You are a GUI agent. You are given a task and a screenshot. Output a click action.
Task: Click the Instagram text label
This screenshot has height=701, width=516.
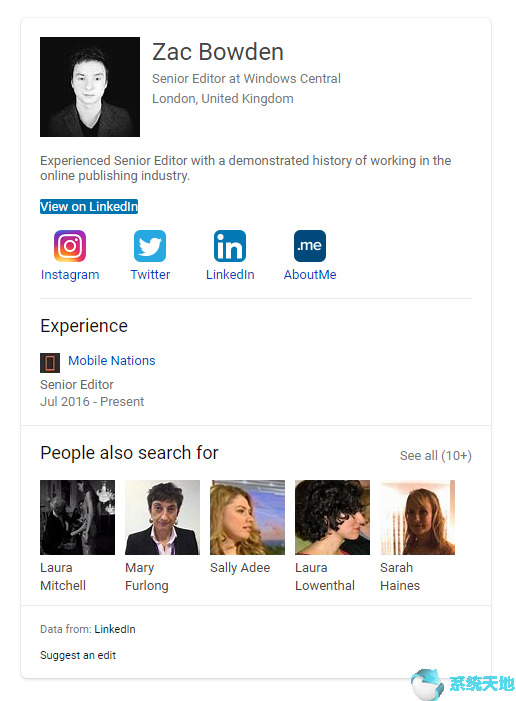(70, 274)
